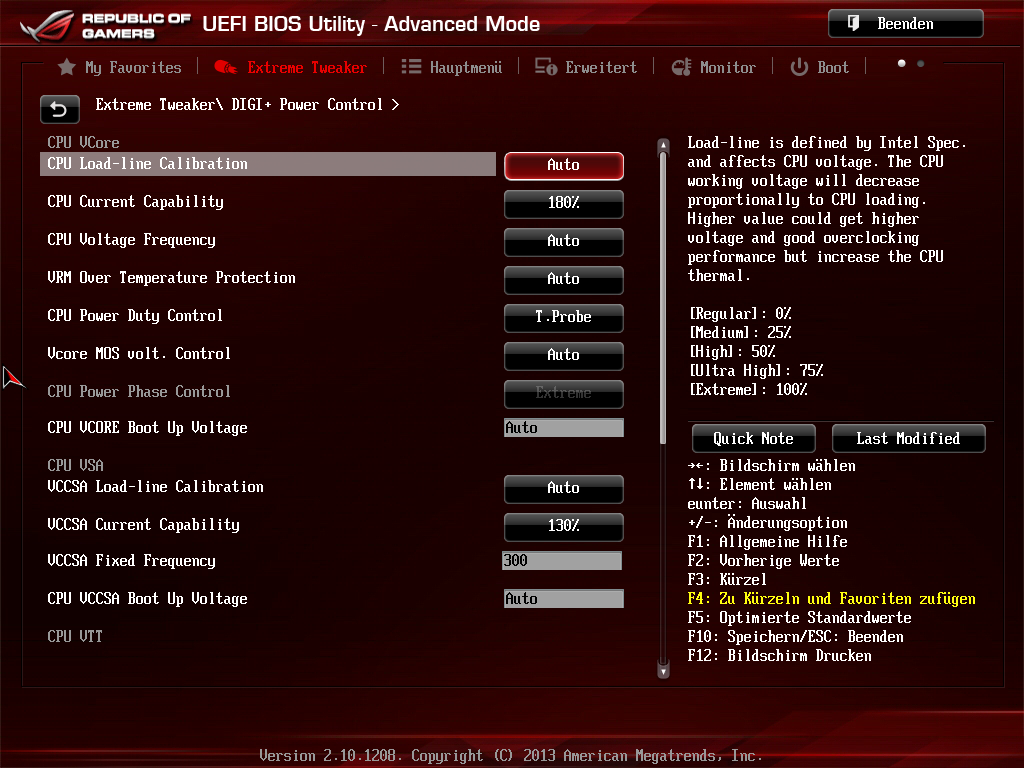Click the star icon for My Favorites
Image resolution: width=1024 pixels, height=768 pixels.
(67, 68)
